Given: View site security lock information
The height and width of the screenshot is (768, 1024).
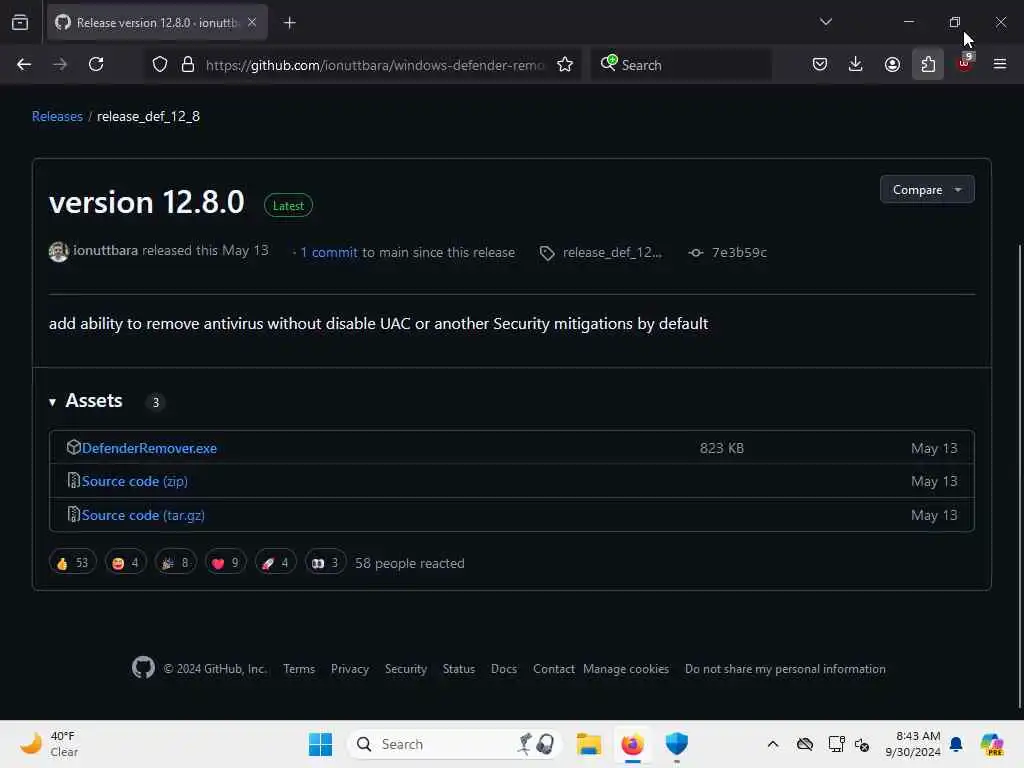Looking at the screenshot, I should [188, 65].
